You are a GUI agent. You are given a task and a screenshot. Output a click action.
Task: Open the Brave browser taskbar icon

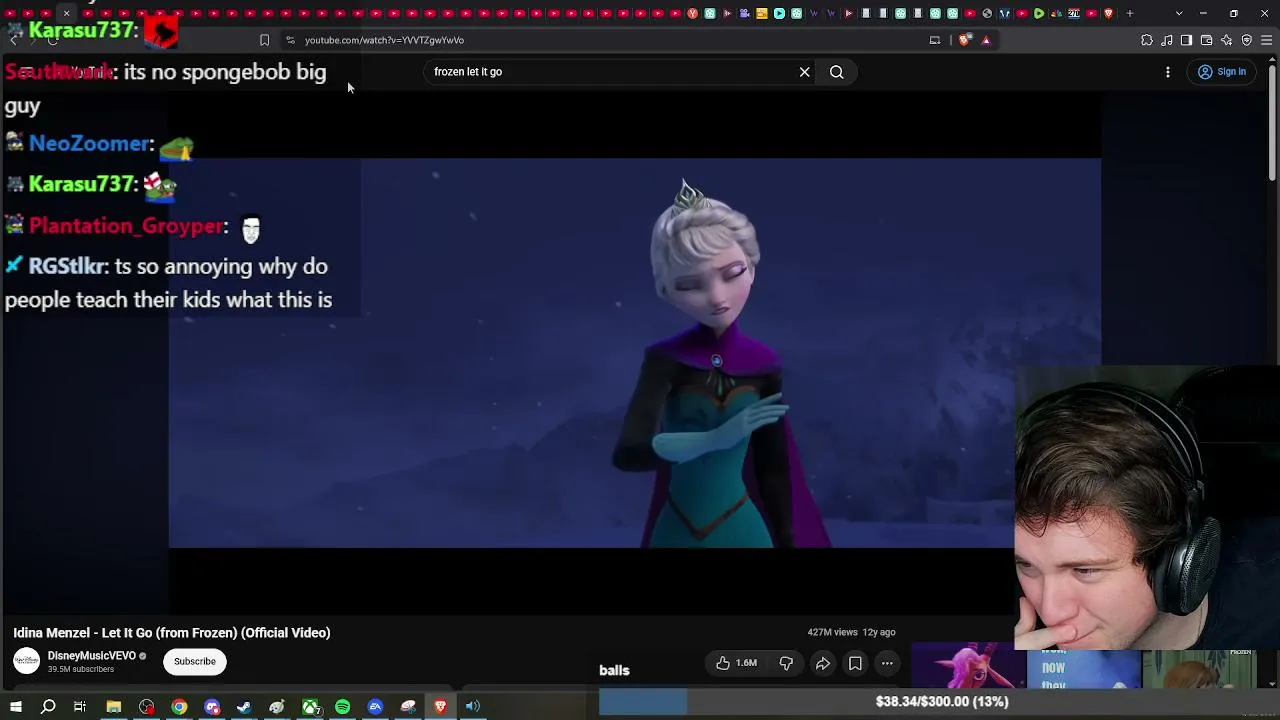coord(440,707)
